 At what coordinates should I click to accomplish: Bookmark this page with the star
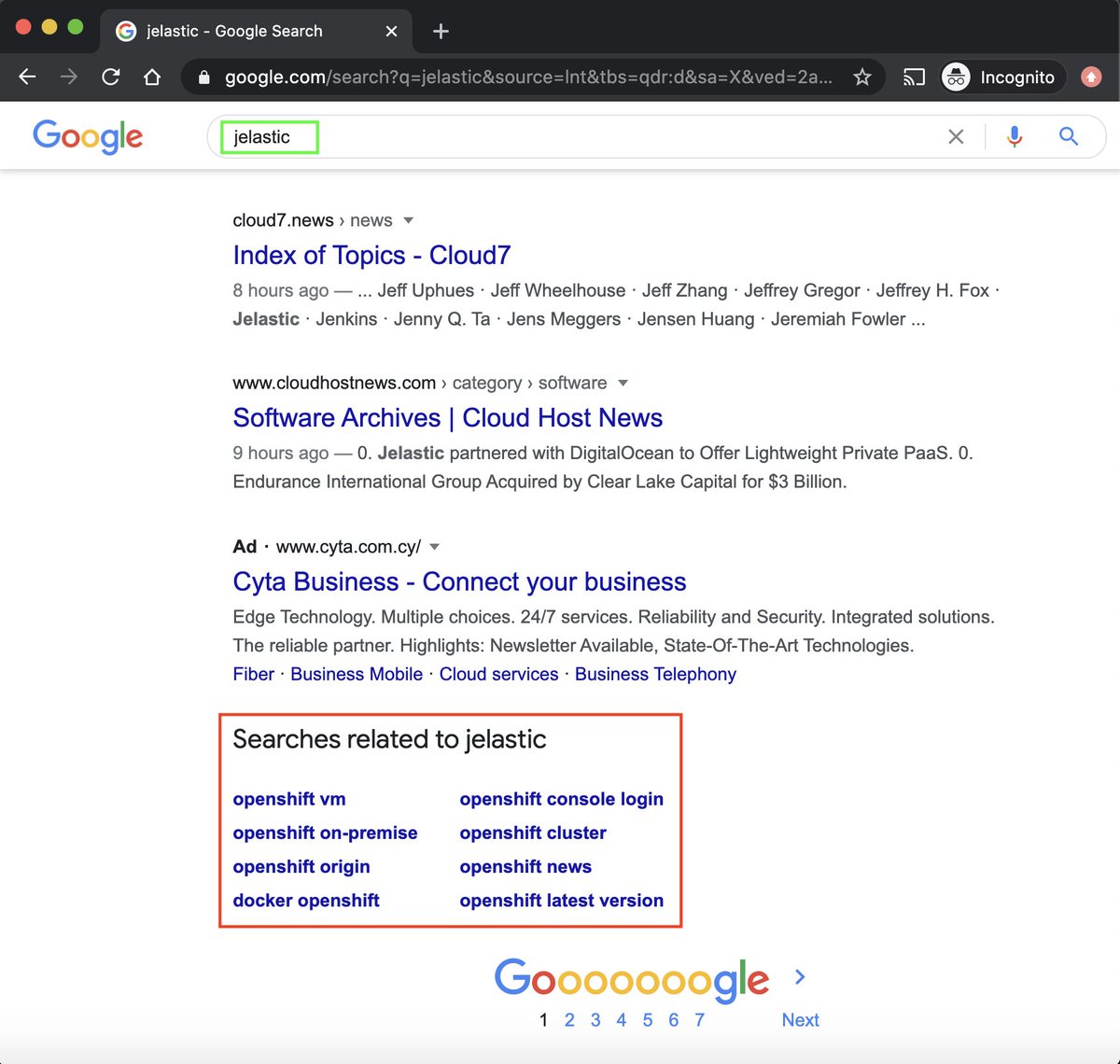point(862,77)
